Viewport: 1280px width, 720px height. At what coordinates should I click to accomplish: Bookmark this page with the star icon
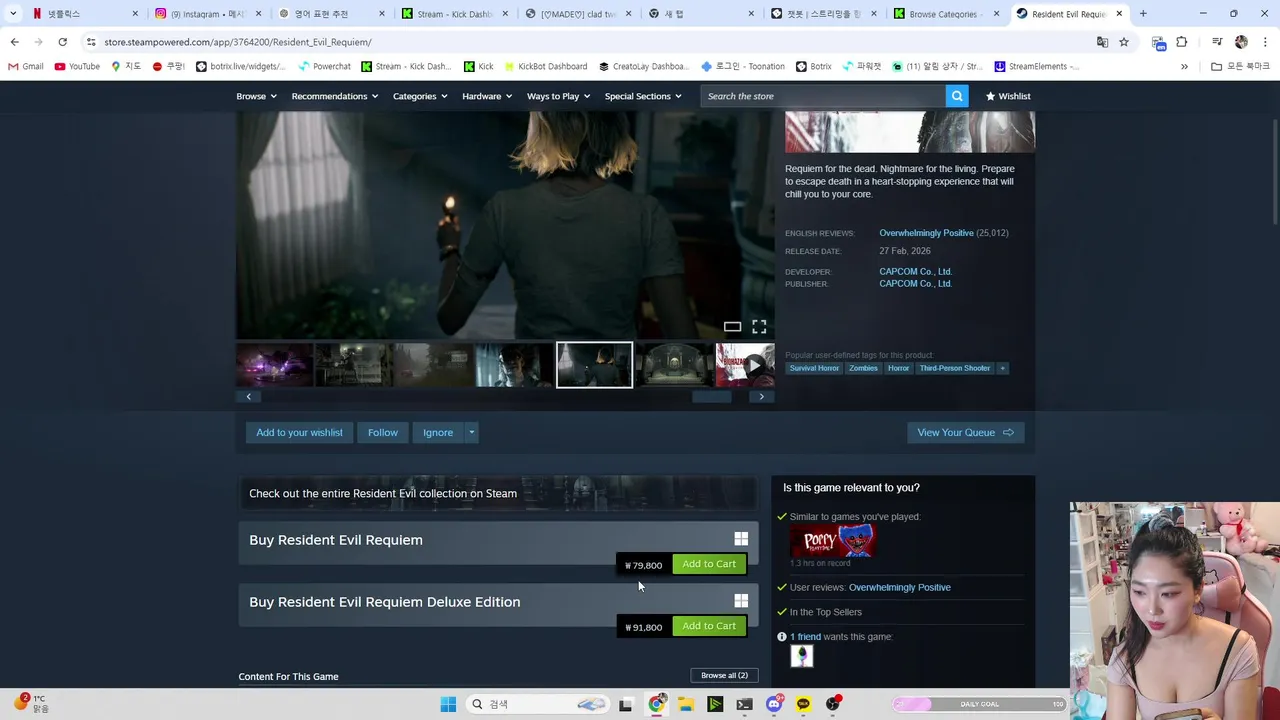1124,42
